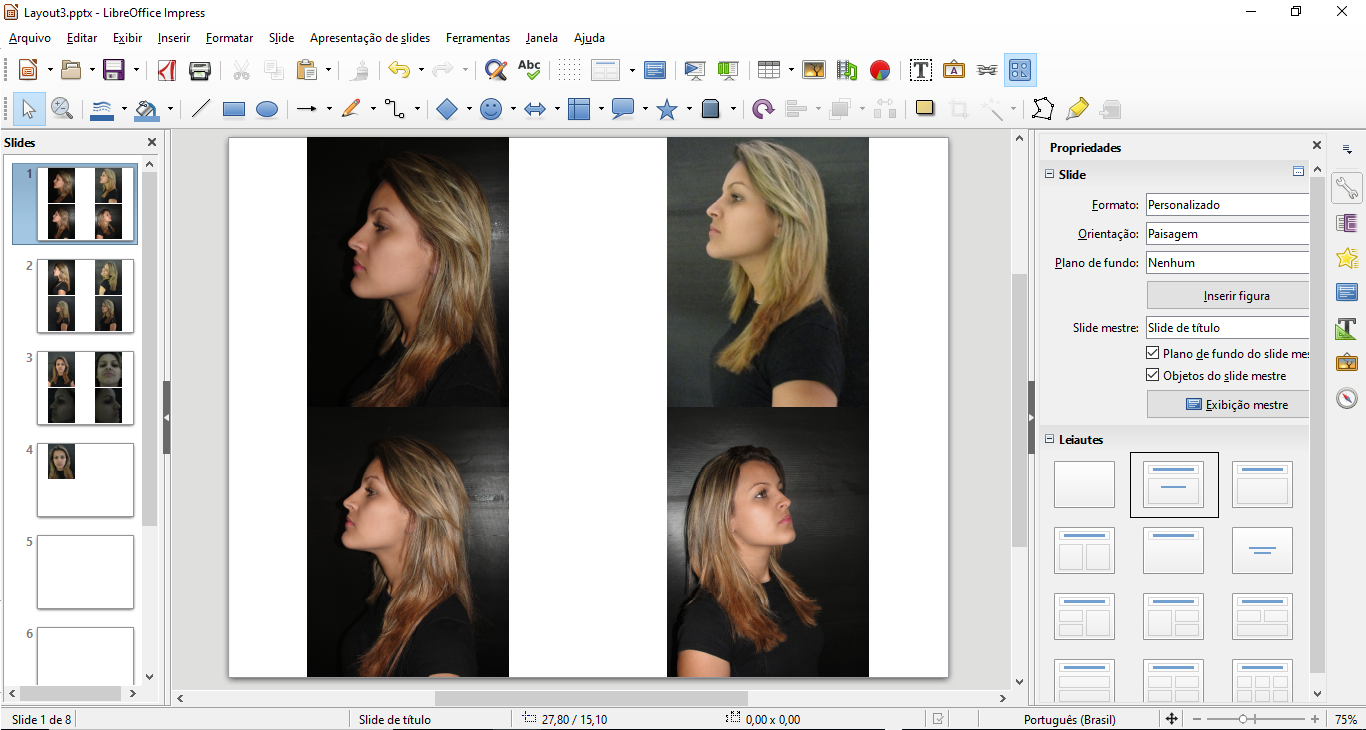
Task: Open the 'Apresentação de slides' menu
Action: click(x=370, y=38)
